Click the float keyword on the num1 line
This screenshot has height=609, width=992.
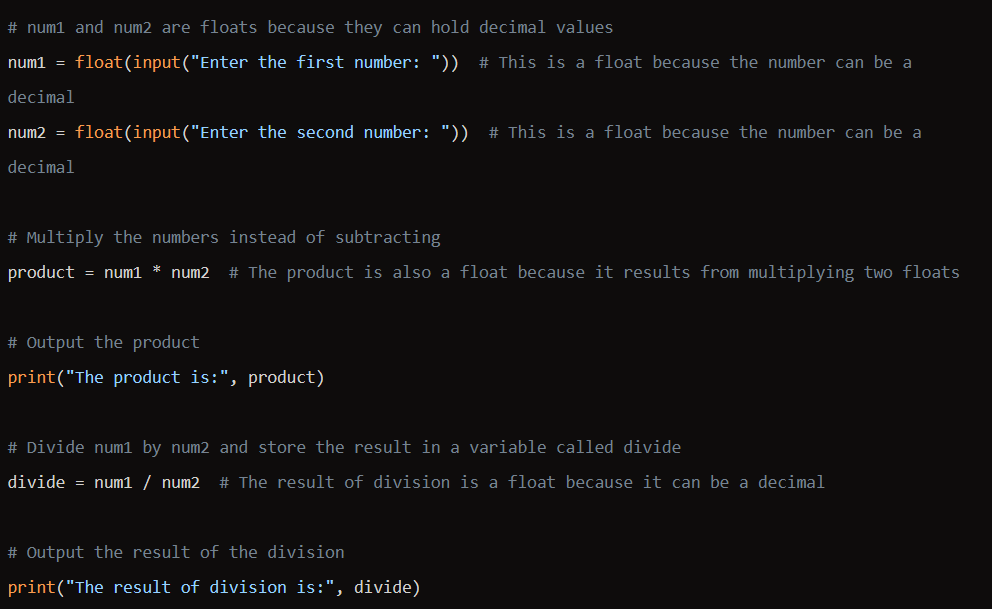tap(99, 63)
